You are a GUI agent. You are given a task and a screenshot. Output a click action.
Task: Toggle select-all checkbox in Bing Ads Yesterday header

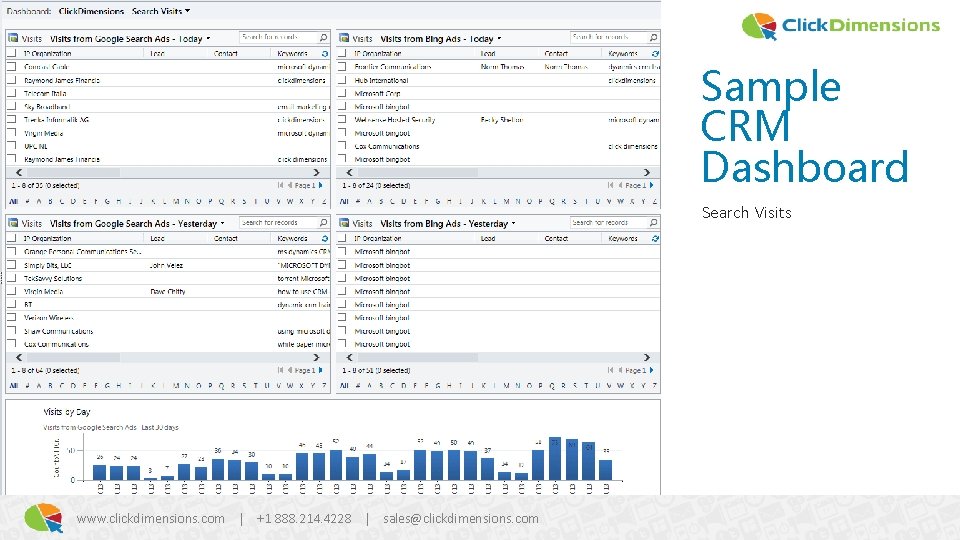342,238
